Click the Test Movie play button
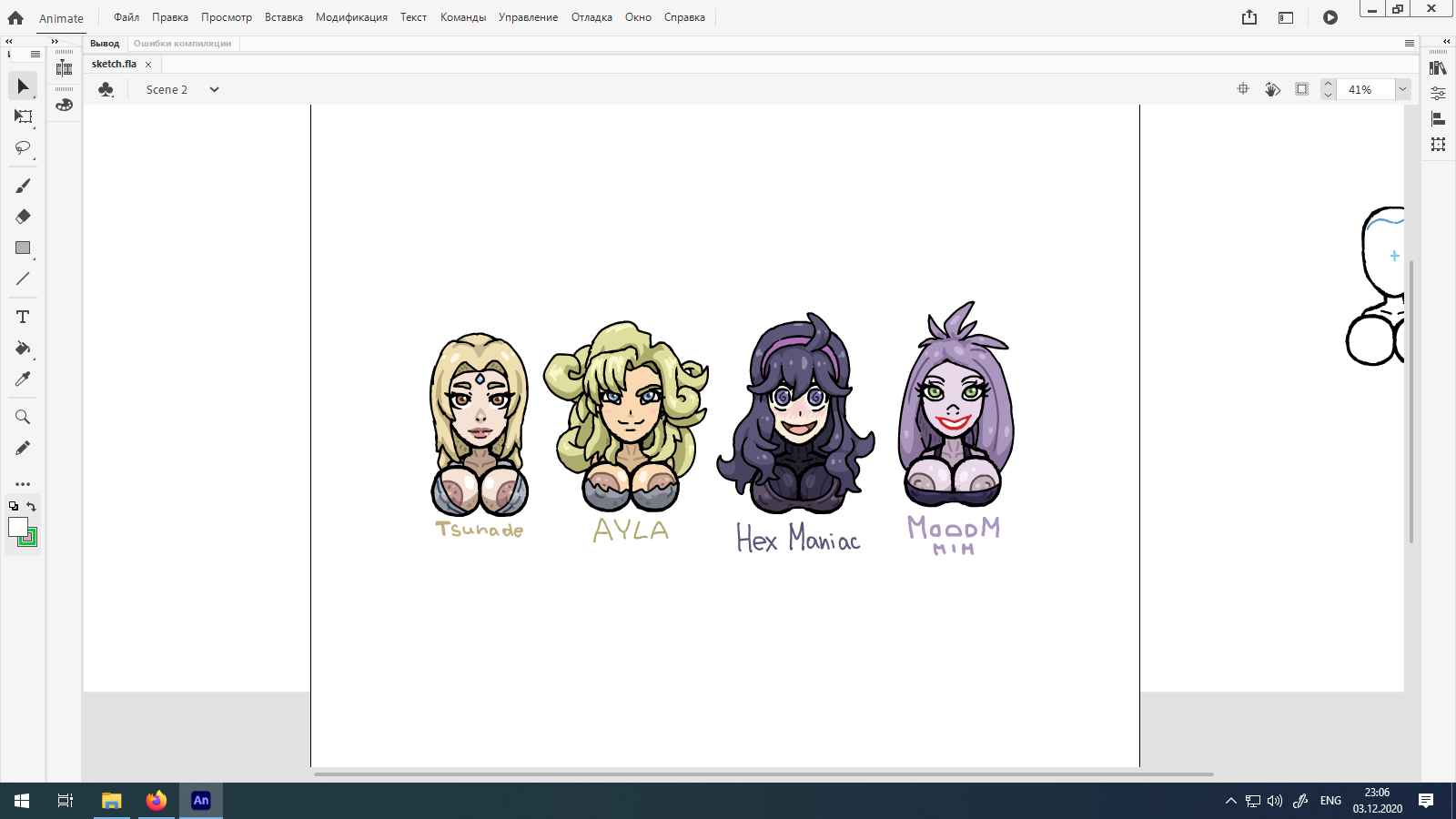This screenshot has height=819, width=1456. 1330,17
